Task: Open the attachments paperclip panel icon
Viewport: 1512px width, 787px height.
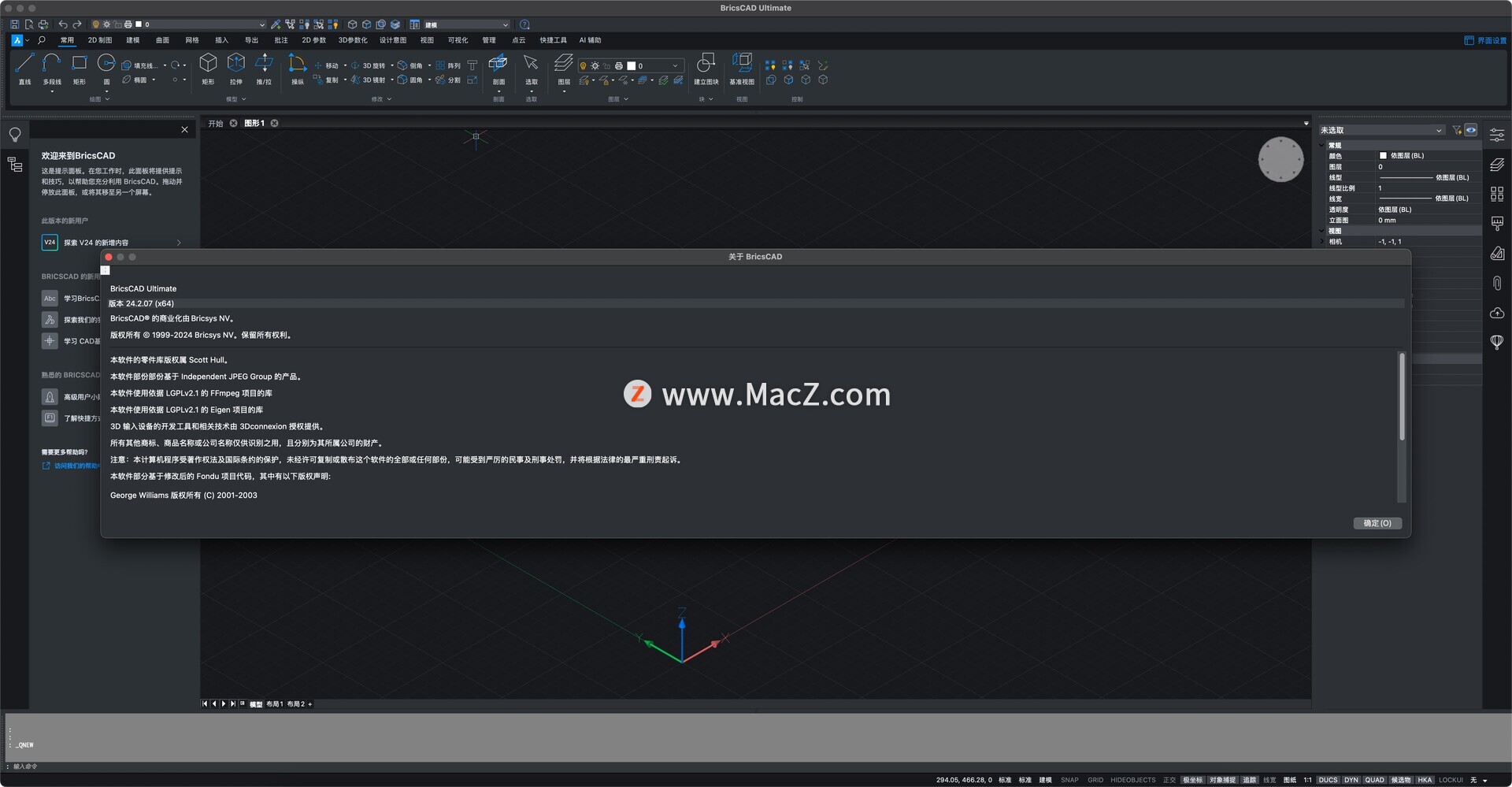Action: pos(1497,283)
